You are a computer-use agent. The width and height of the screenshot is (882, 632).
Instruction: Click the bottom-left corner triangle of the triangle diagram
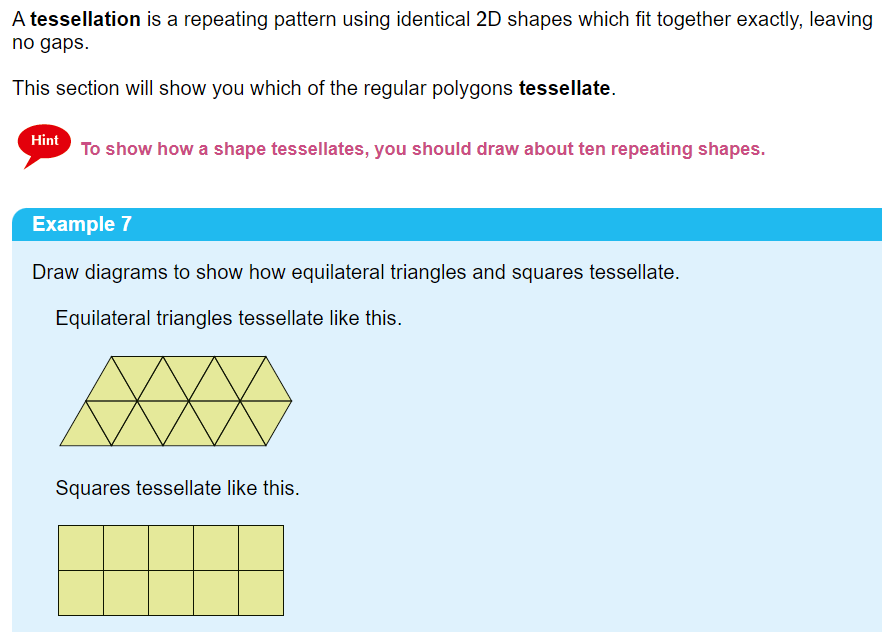click(x=86, y=431)
